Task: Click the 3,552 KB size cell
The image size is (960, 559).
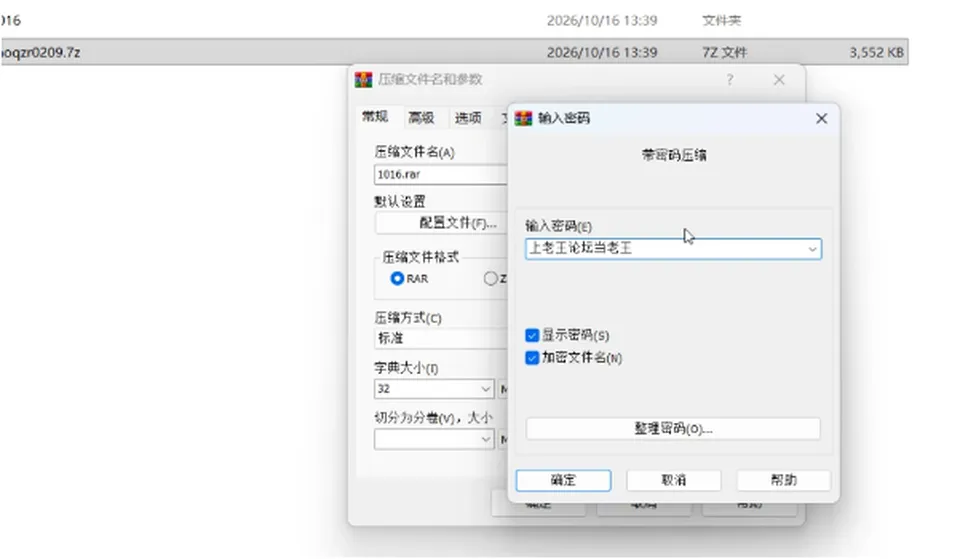Action: (x=876, y=53)
